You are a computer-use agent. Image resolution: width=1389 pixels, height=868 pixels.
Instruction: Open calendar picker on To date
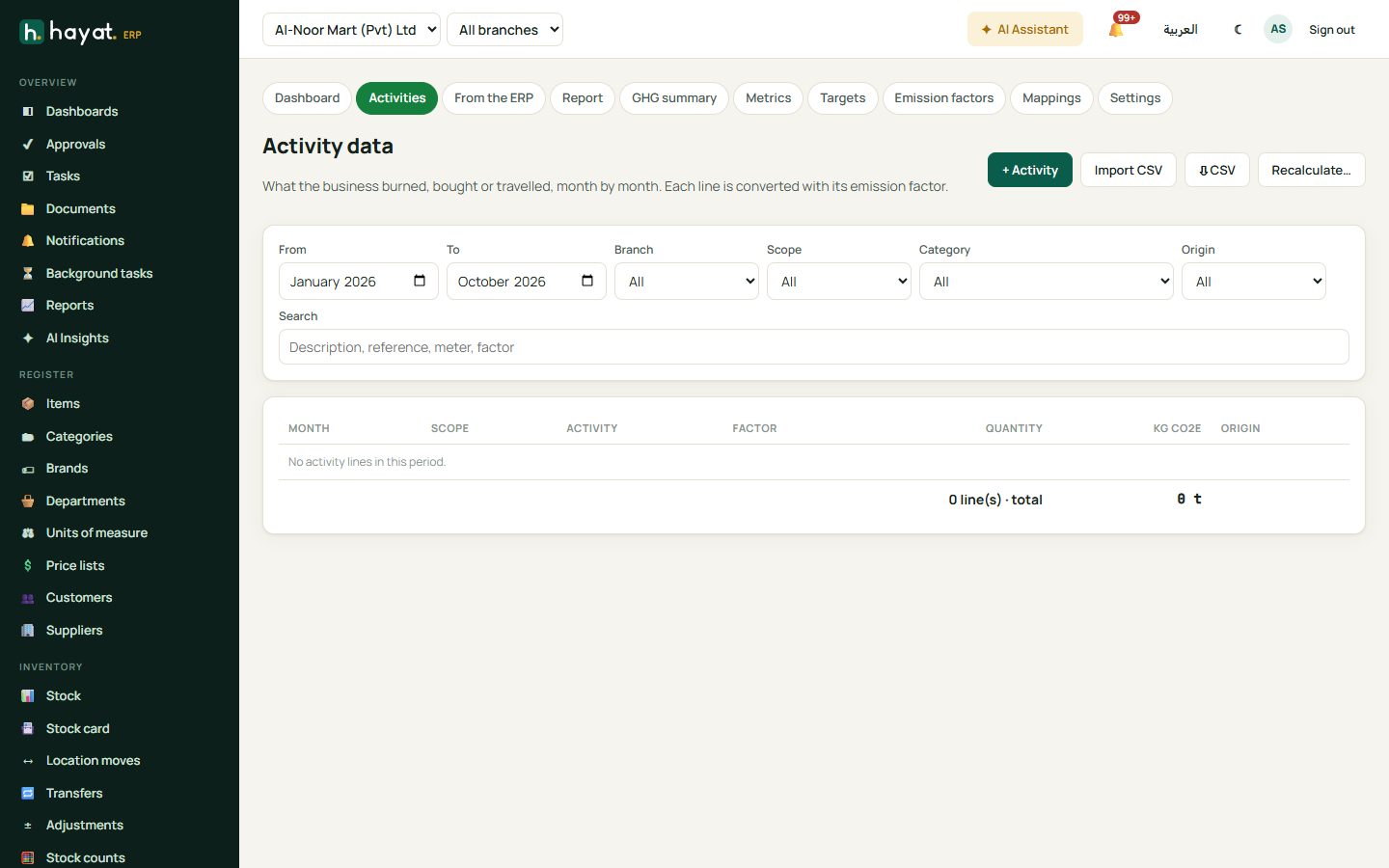coord(587,281)
